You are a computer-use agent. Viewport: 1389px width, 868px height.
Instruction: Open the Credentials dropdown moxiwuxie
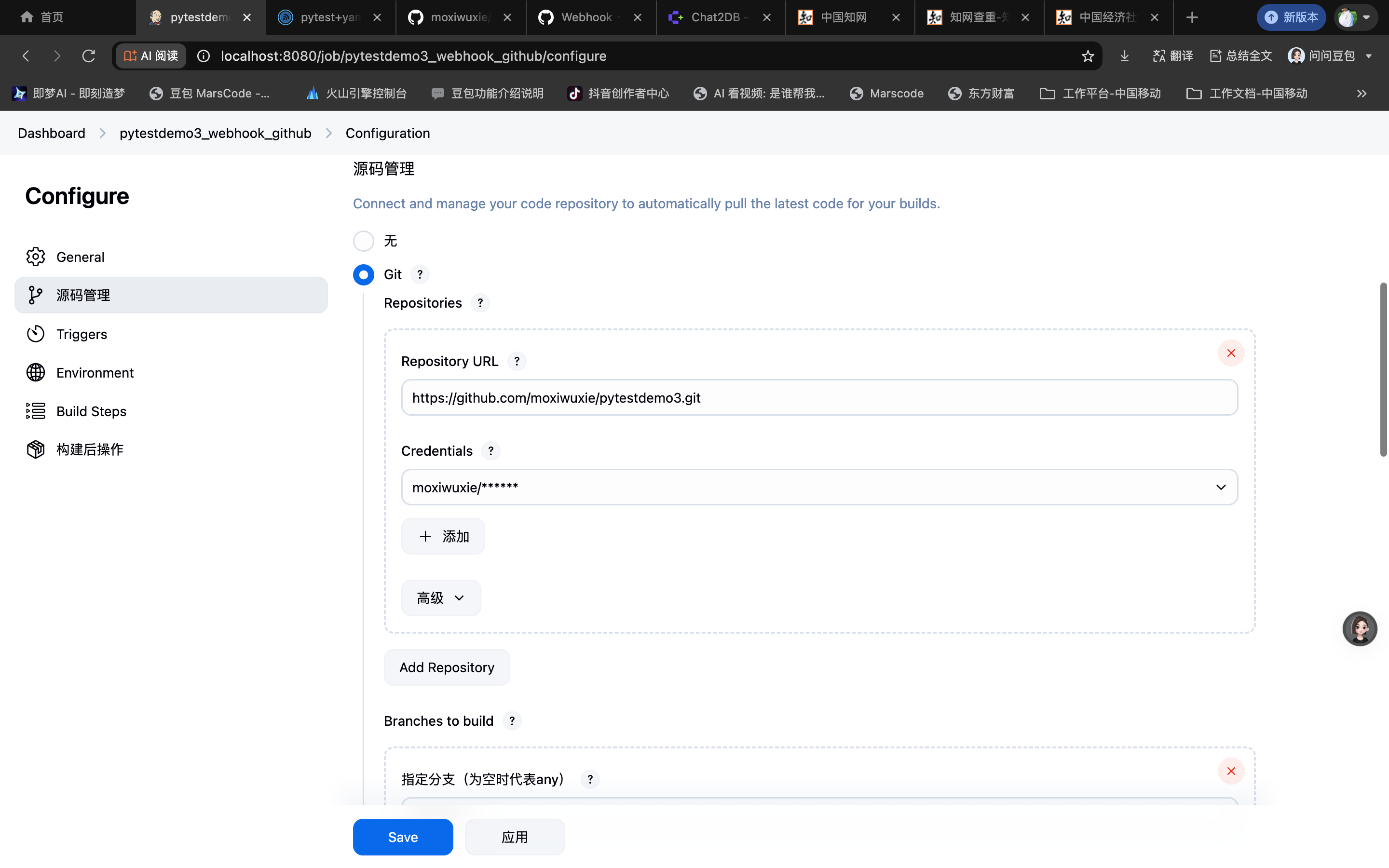[x=819, y=487]
